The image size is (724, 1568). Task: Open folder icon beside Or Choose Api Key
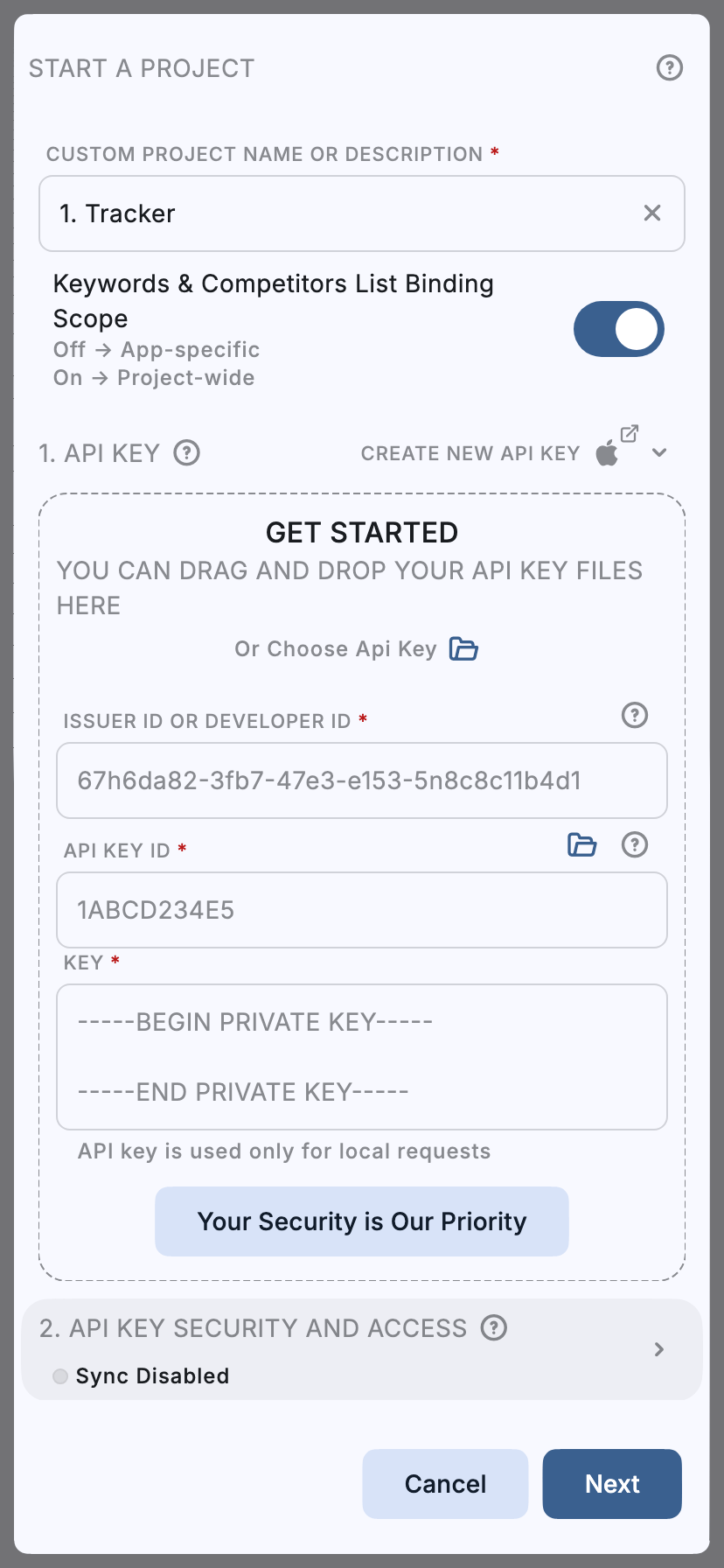click(463, 649)
